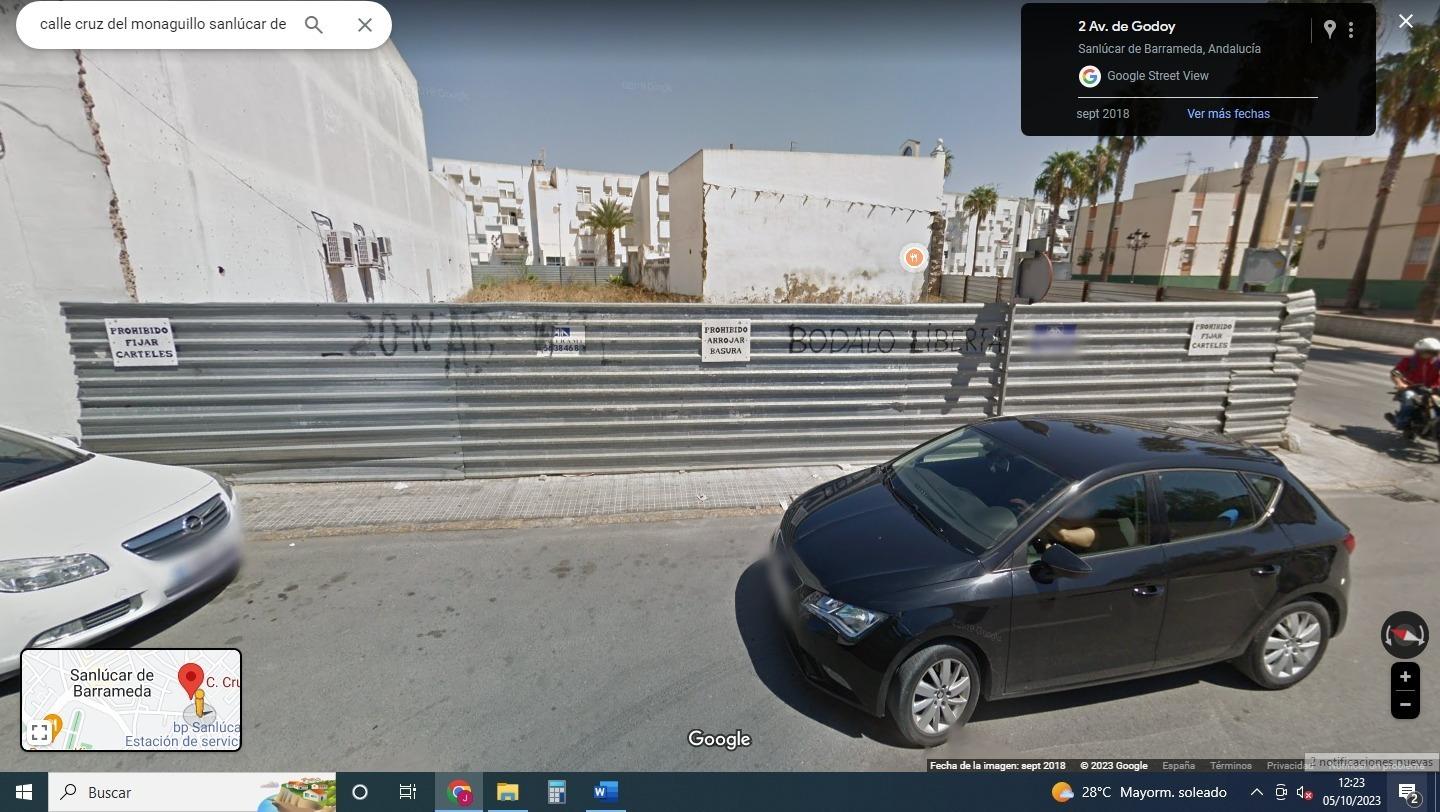
Task: Expand the minimap with fullscreen icon
Action: (39, 732)
